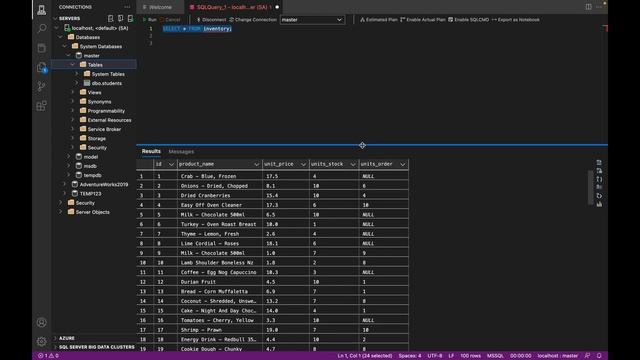
Task: Open the Source Control view icon
Action: (42, 87)
